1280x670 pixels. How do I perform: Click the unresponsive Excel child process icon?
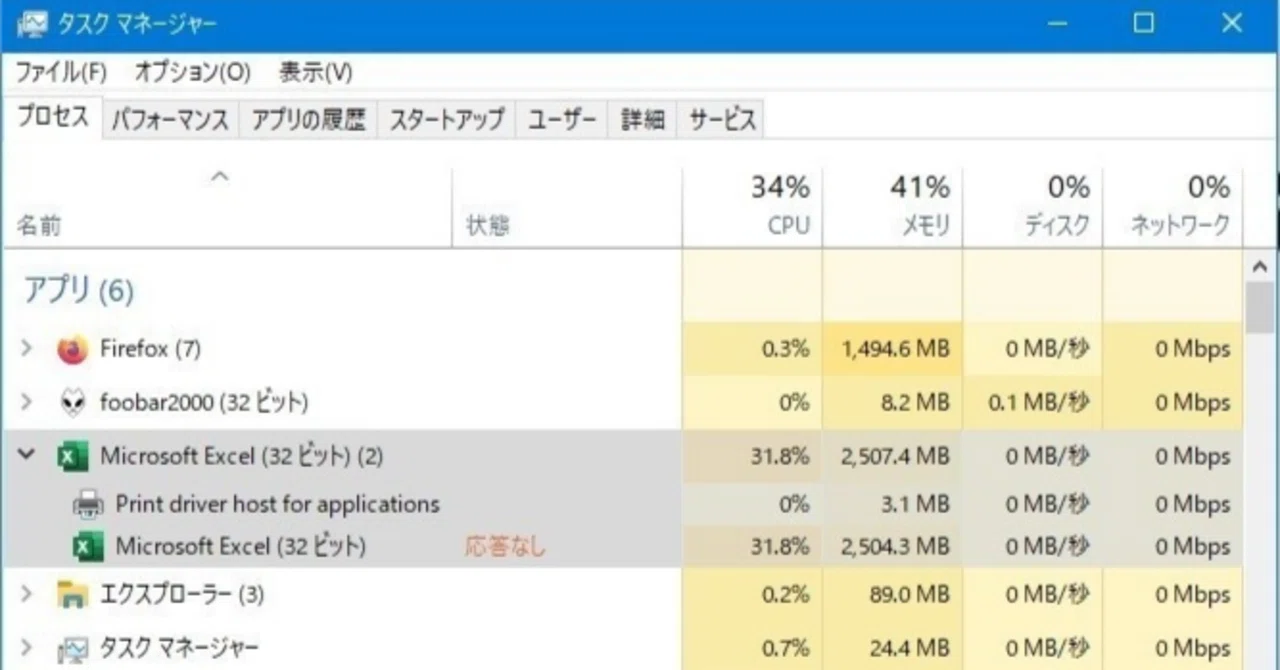tap(88, 547)
